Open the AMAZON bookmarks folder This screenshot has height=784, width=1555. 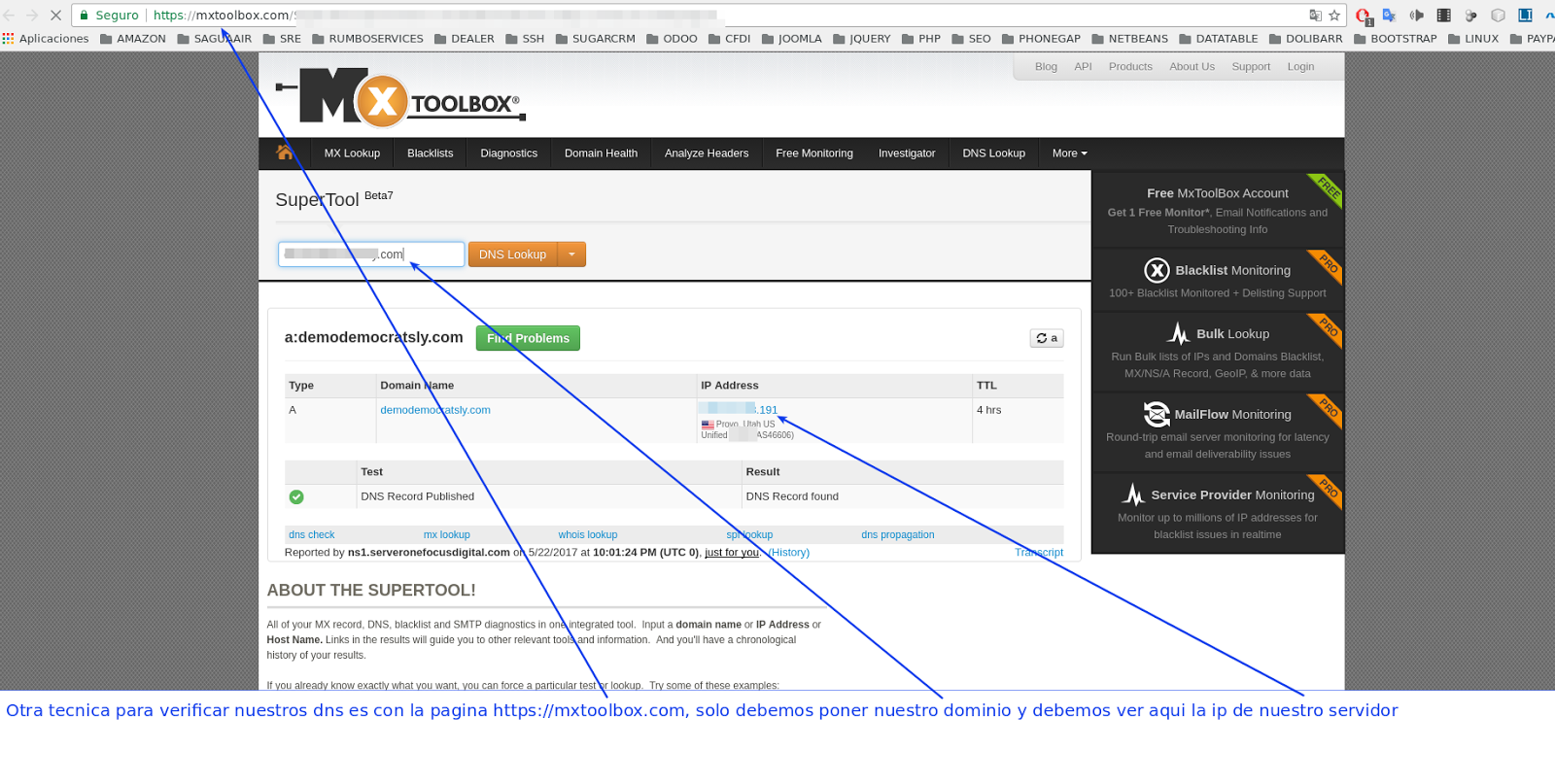[133, 39]
